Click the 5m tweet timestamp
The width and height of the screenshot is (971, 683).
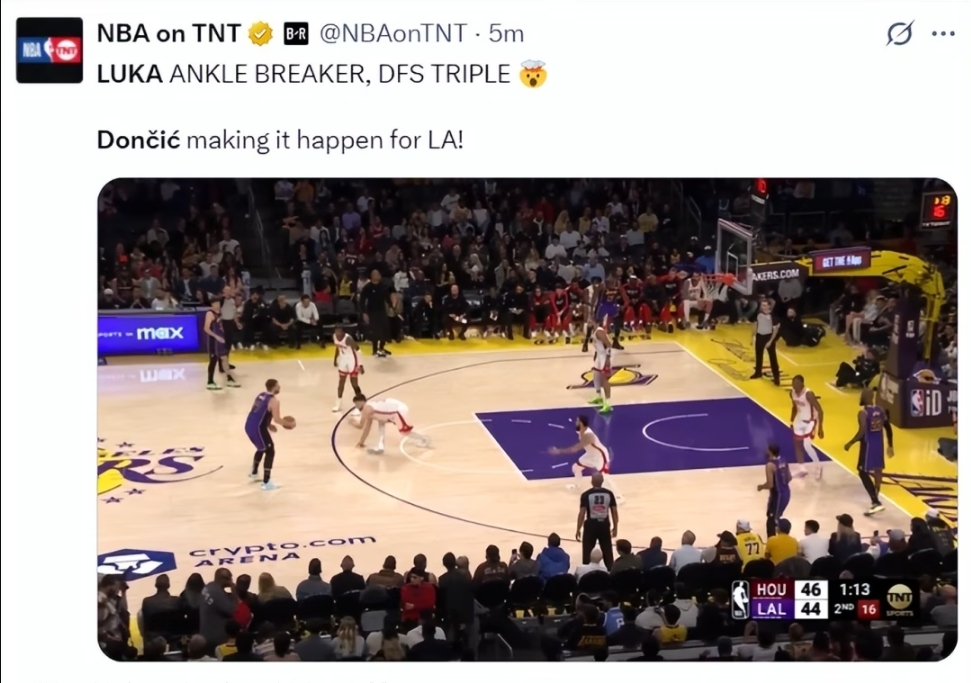point(506,33)
